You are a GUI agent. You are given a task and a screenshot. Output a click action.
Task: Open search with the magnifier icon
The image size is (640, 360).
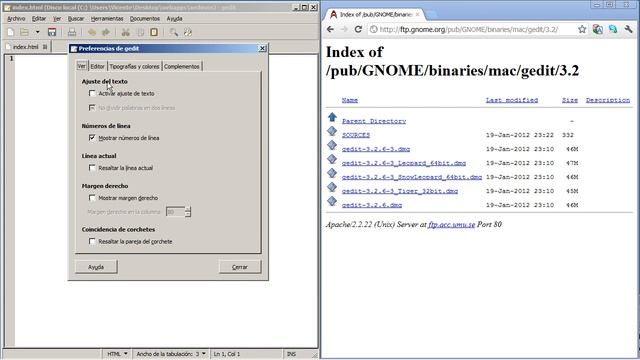pos(173,32)
